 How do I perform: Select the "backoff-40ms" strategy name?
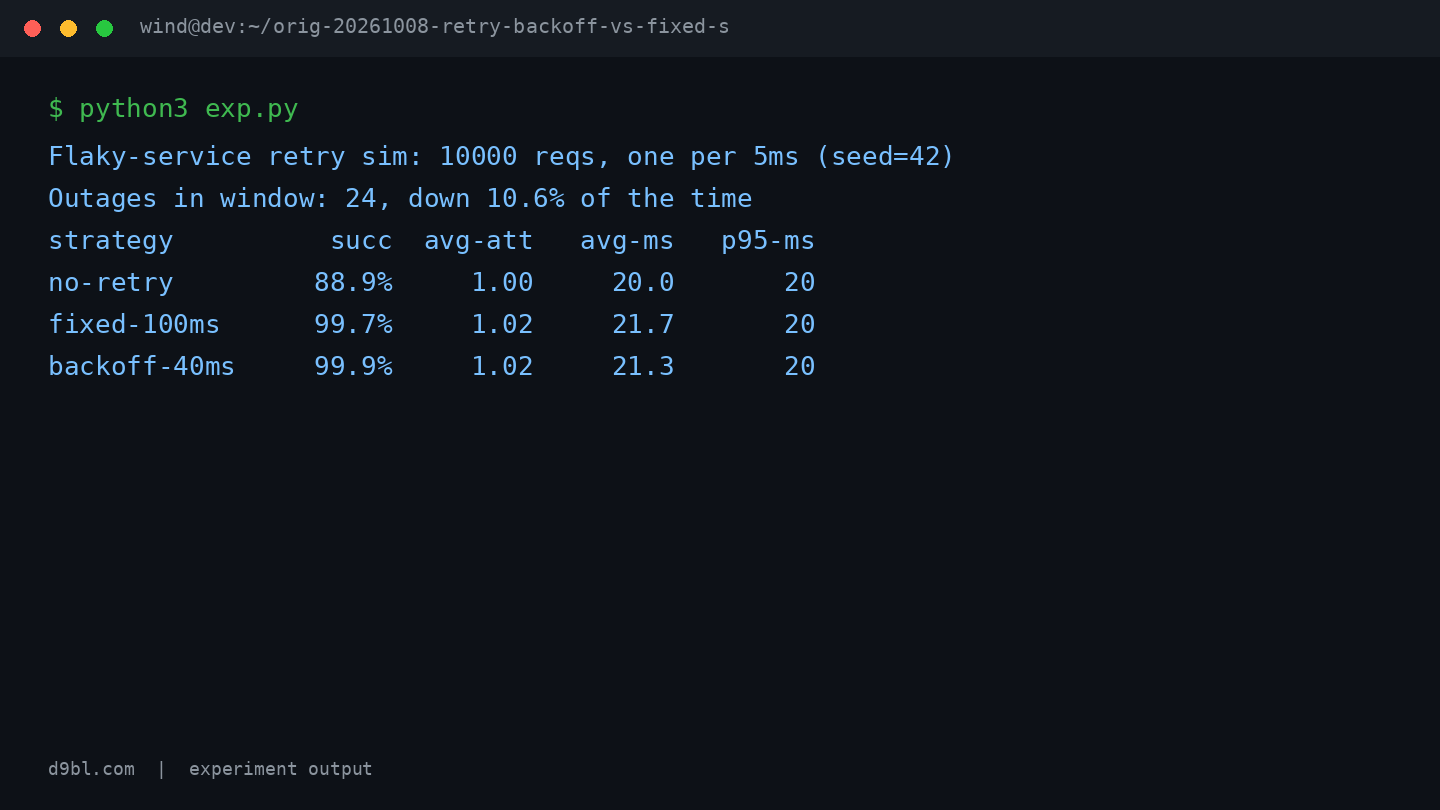pyautogui.click(x=141, y=367)
